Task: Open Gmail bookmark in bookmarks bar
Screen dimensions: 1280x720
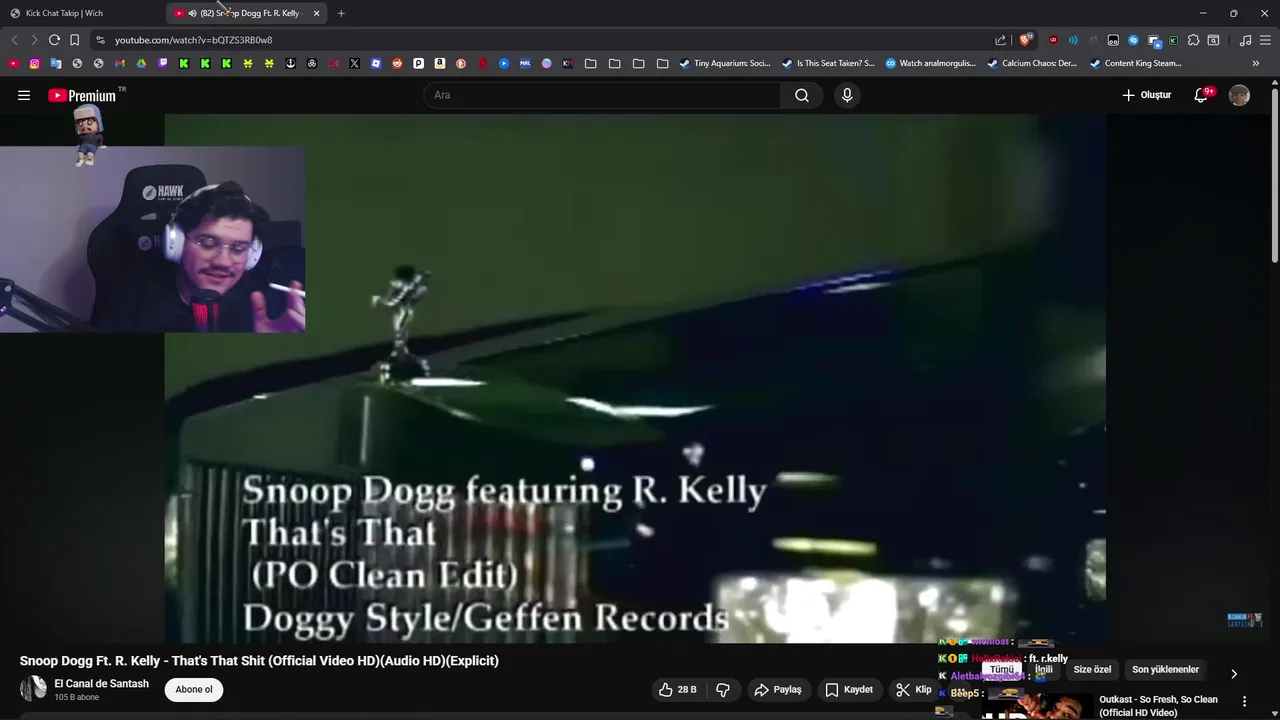Action: pyautogui.click(x=120, y=63)
